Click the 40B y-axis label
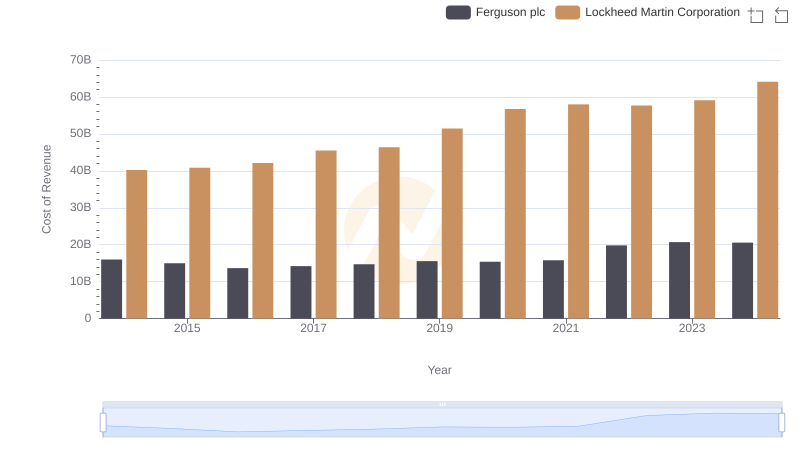Viewport: 800px width, 461px height. coord(81,170)
